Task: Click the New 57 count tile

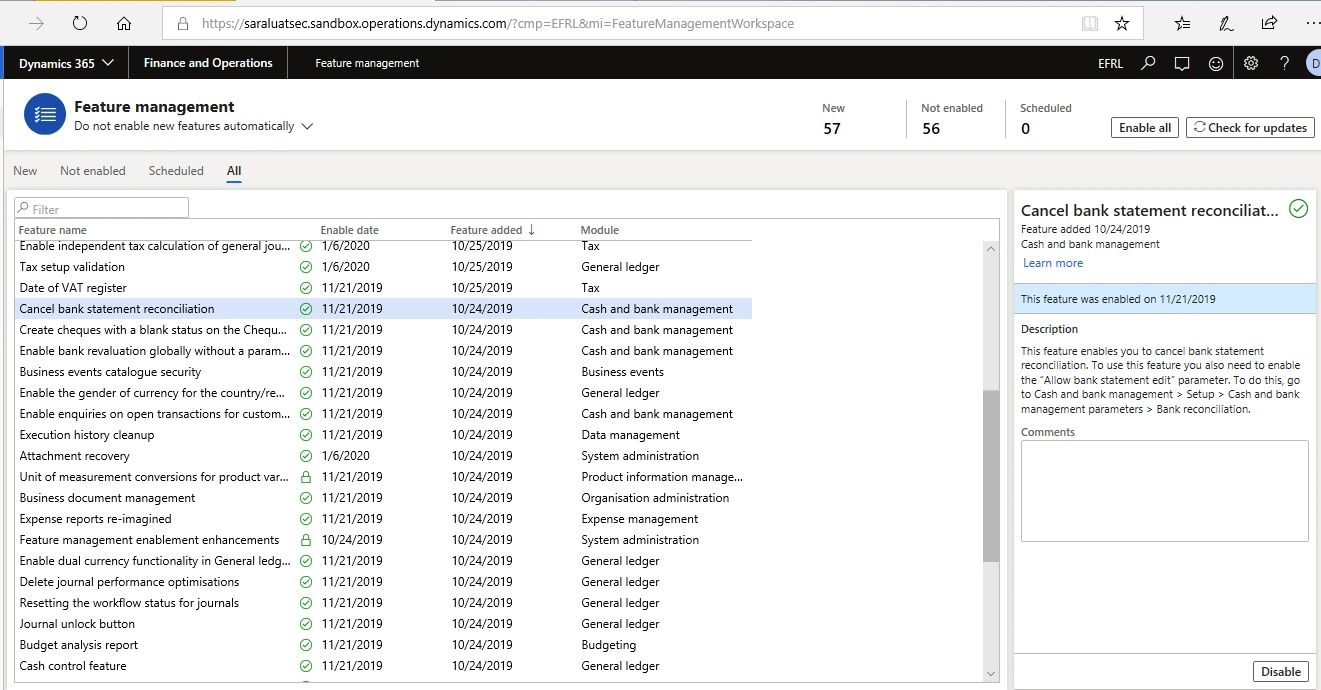Action: (x=834, y=119)
